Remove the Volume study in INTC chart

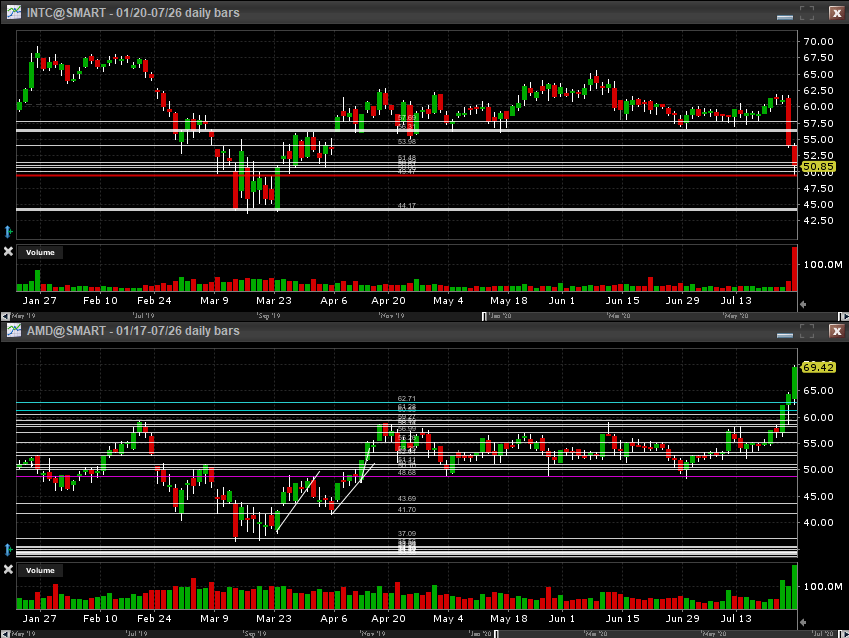[8, 251]
